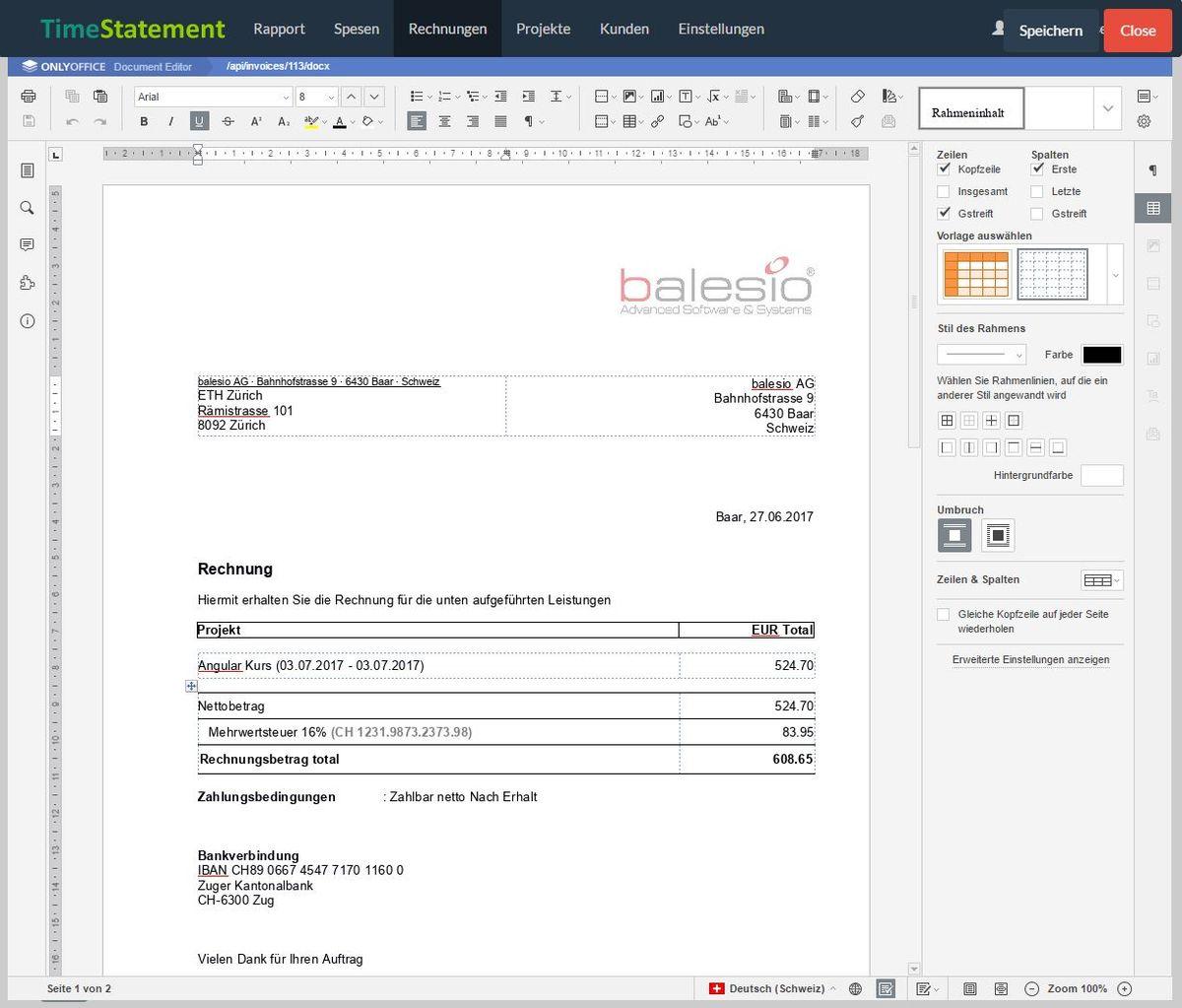Insert a hyperlink via the link icon

pyautogui.click(x=657, y=121)
